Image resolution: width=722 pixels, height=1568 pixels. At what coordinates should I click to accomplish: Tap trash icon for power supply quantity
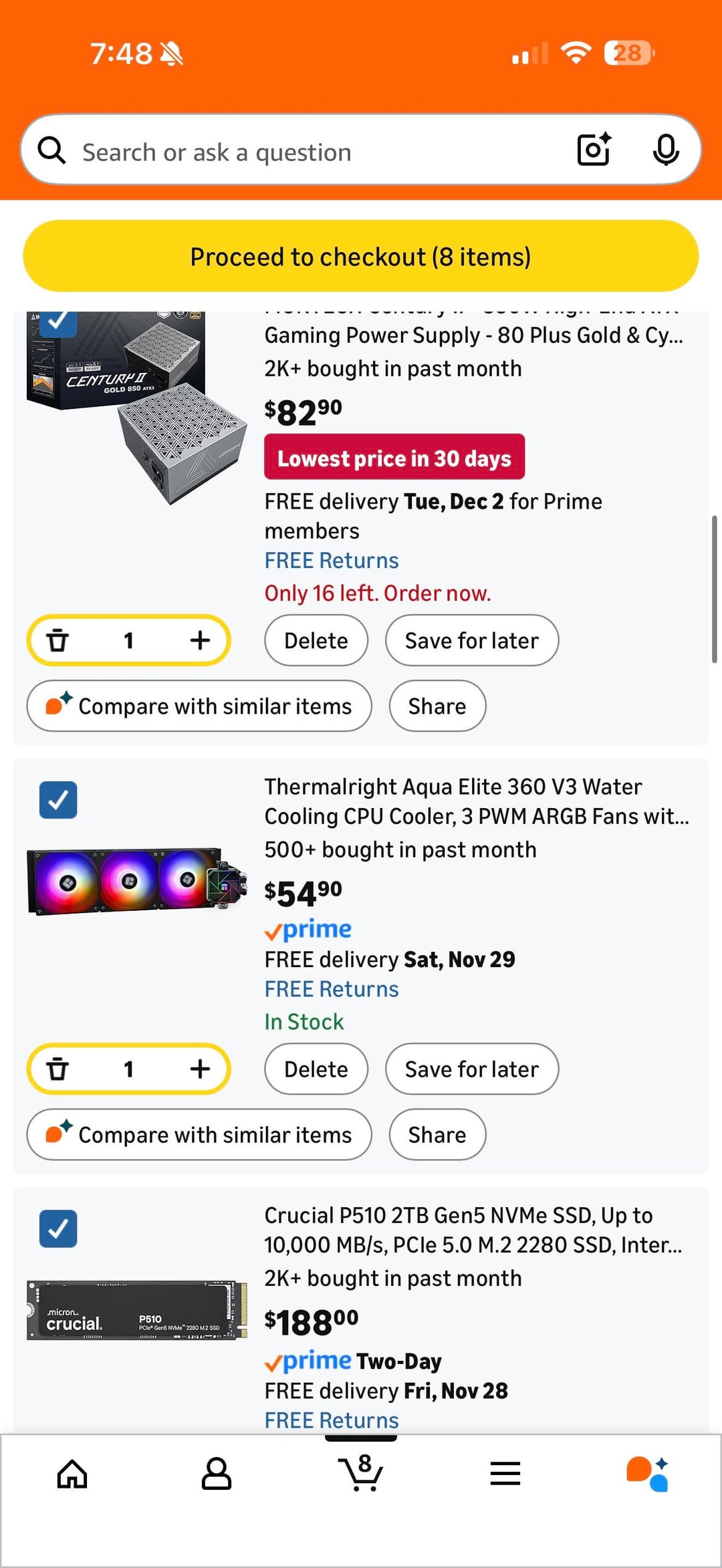58,640
